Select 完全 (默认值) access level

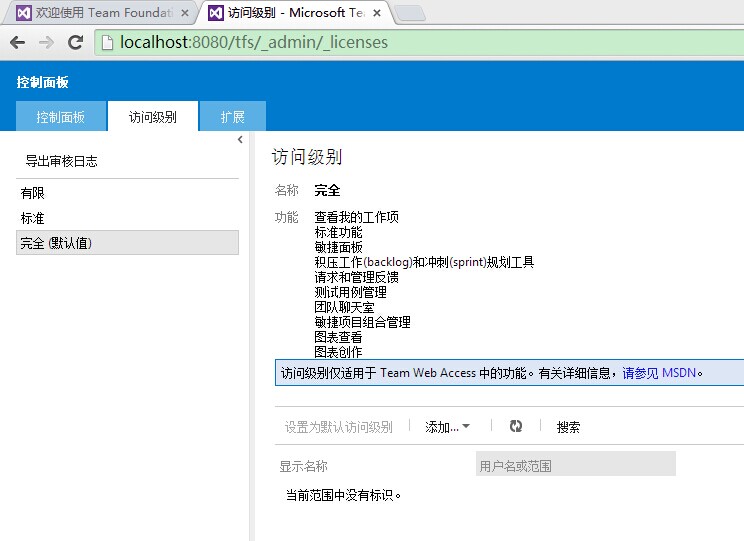click(127, 243)
